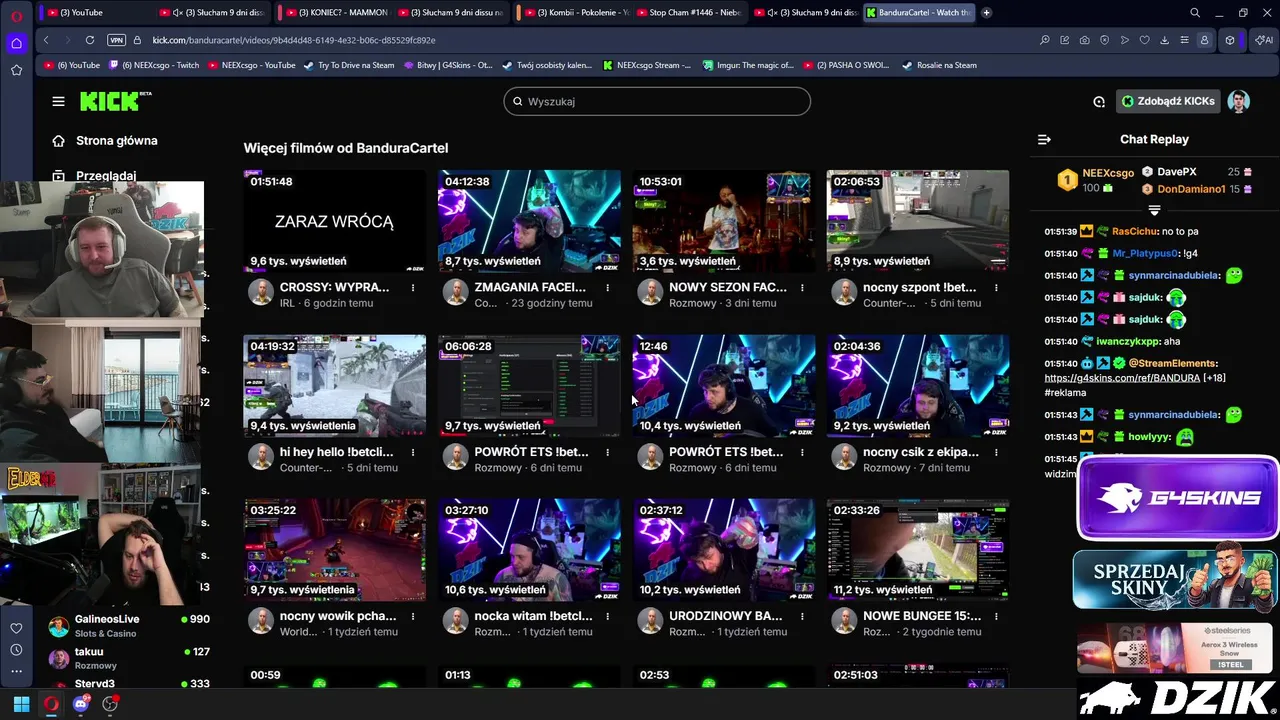Open the CROSSY: WYPRA... video thumbnail
Viewport: 1280px width, 720px height.
[335, 221]
